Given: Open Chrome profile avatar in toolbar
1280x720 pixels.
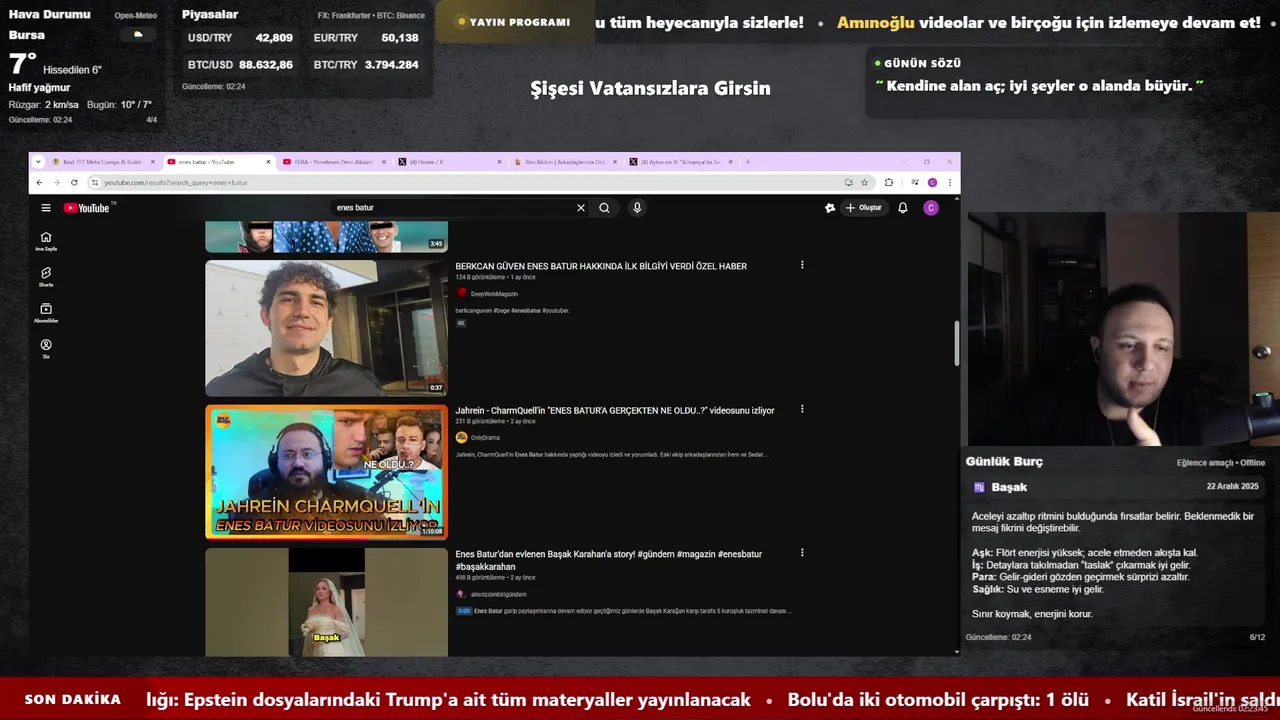Looking at the screenshot, I should 932,182.
